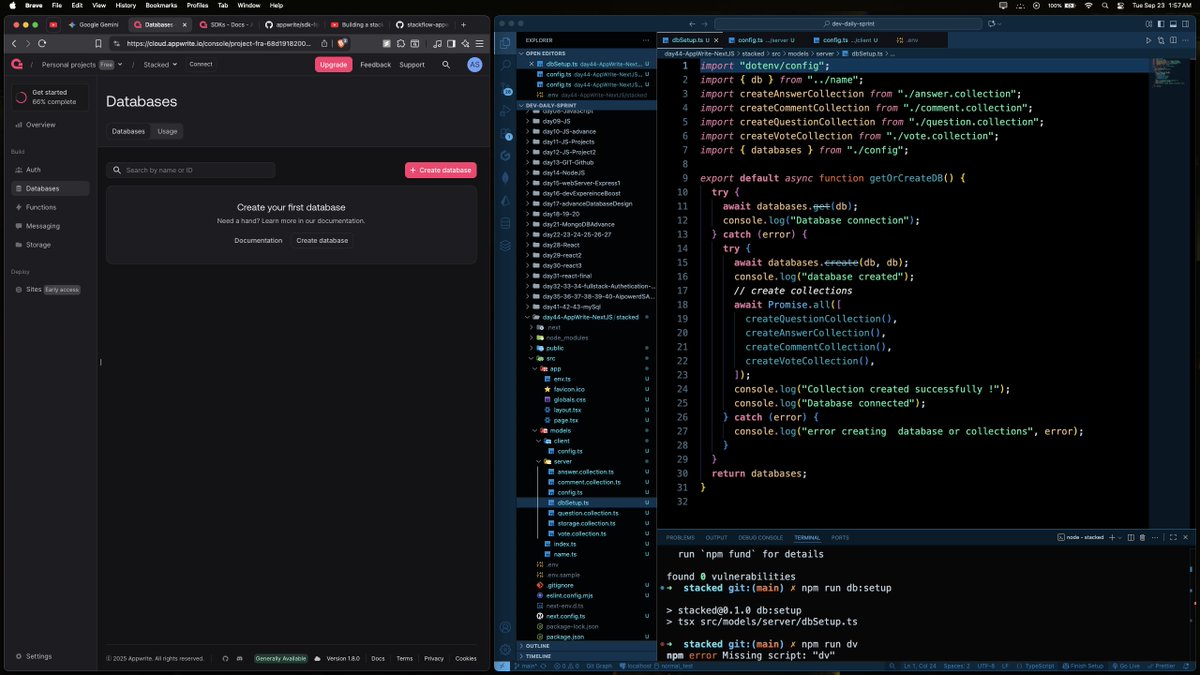Viewport: 1200px width, 675px height.
Task: Open Run and Debug view in VS Code
Action: point(506,112)
